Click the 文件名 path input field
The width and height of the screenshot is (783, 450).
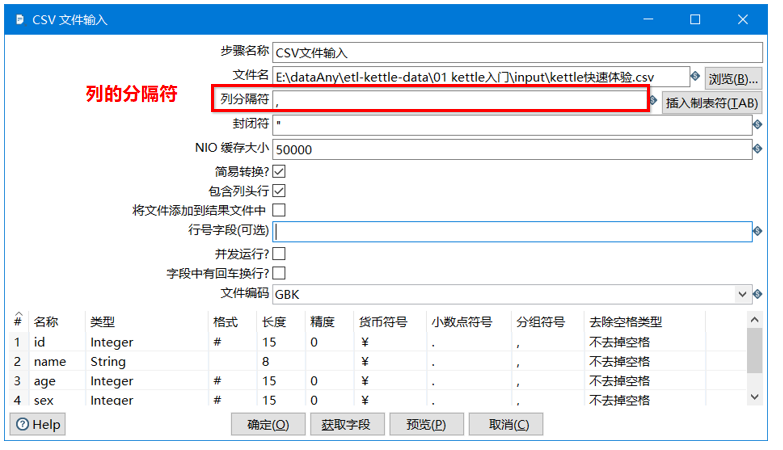click(481, 77)
